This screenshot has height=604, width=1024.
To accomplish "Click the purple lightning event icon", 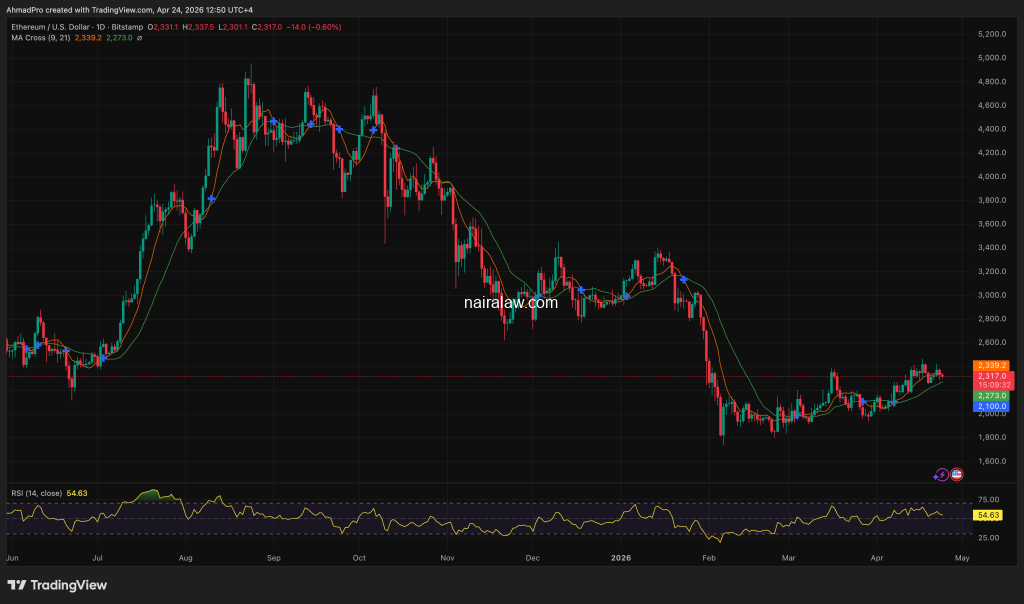I will (x=940, y=475).
